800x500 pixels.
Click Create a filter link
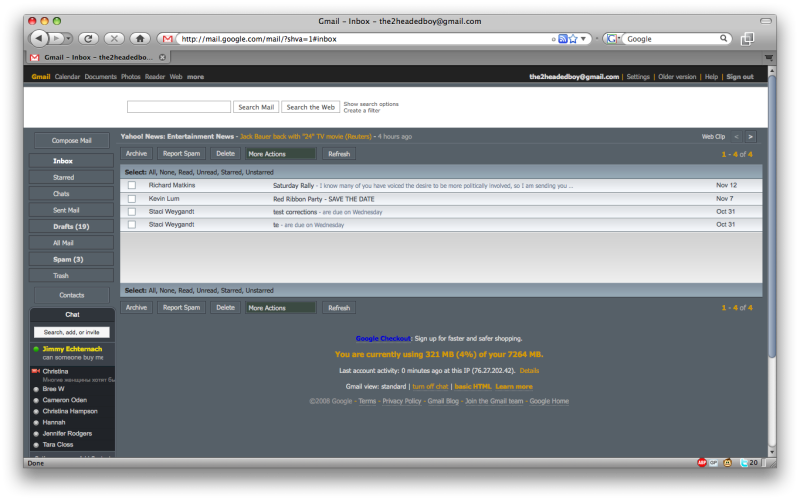coord(362,110)
